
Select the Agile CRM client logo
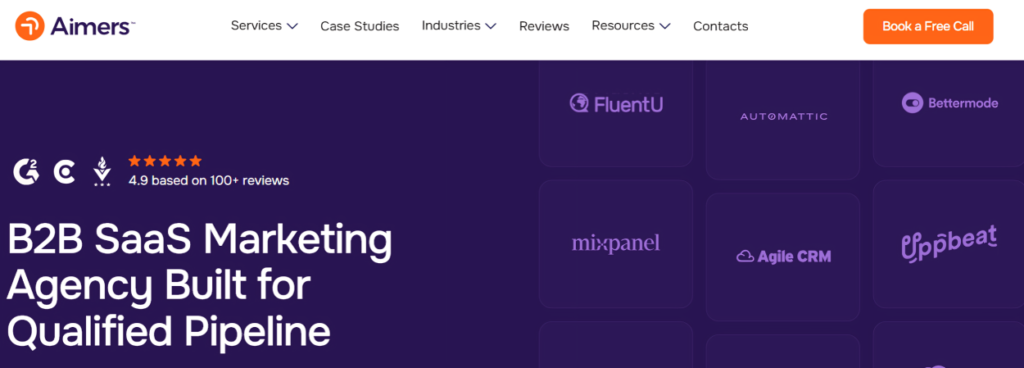[x=783, y=256]
